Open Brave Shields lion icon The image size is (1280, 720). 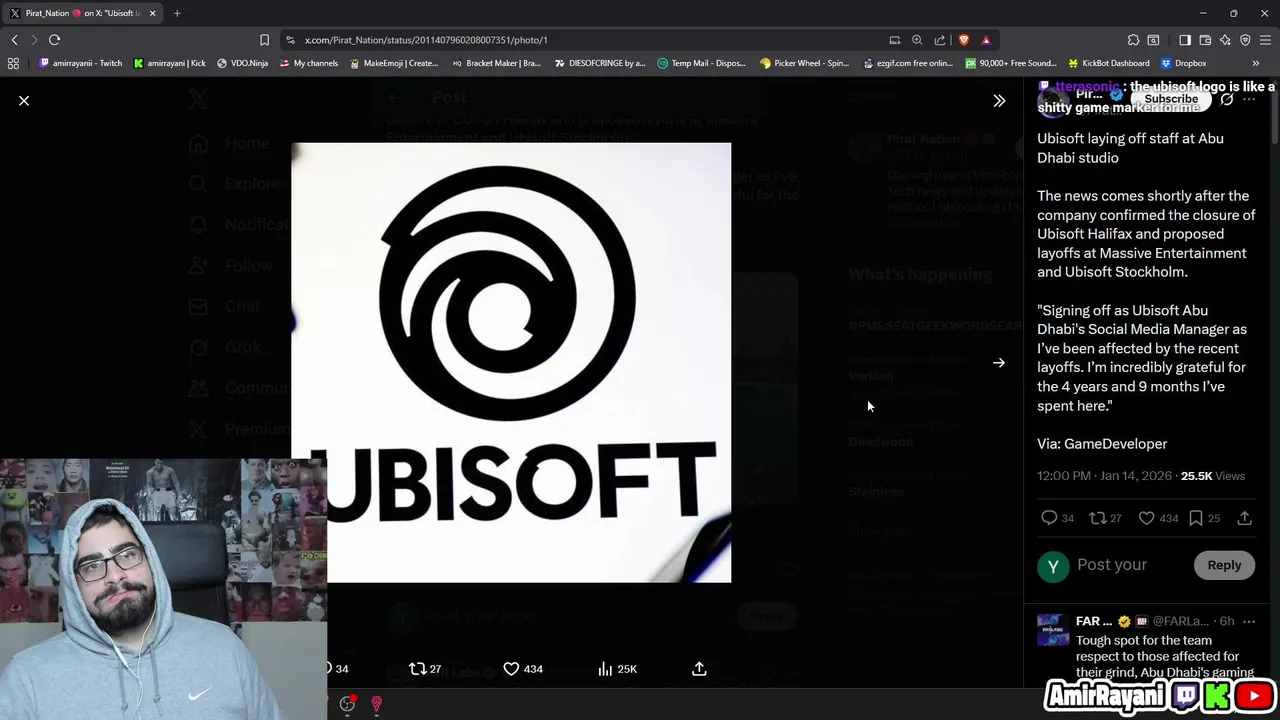[x=964, y=40]
